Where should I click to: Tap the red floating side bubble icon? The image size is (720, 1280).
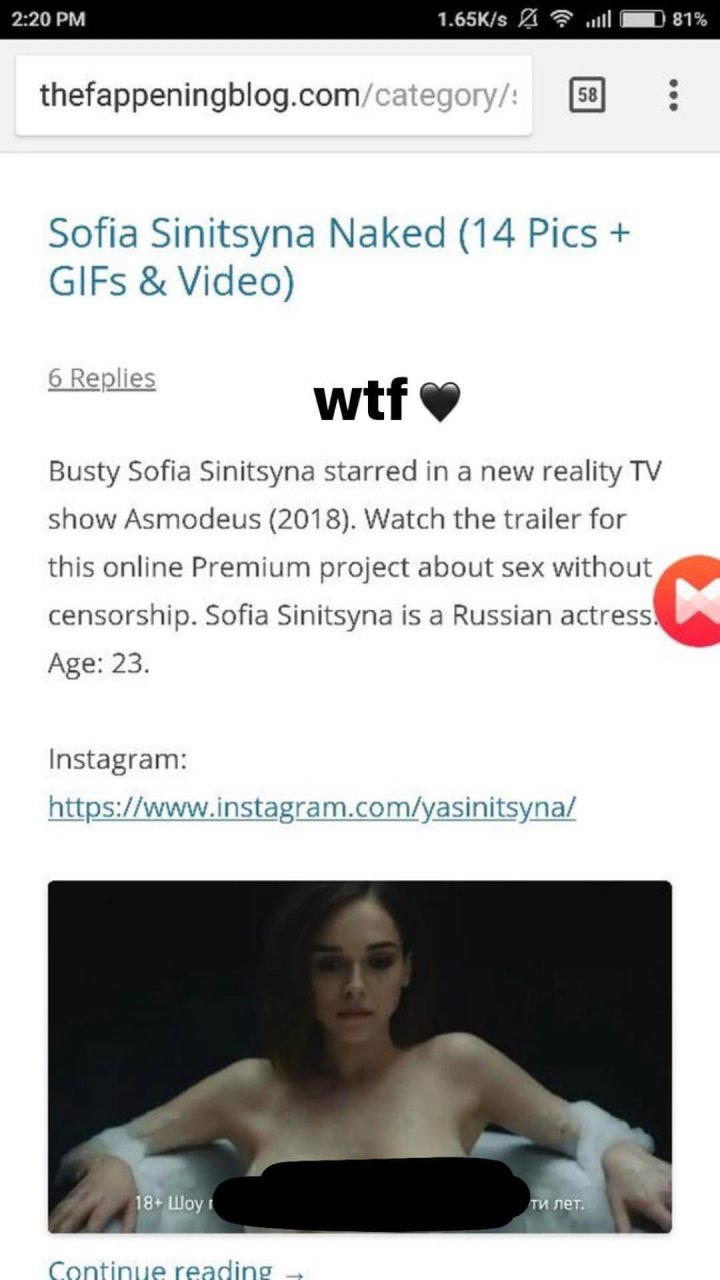click(696, 600)
